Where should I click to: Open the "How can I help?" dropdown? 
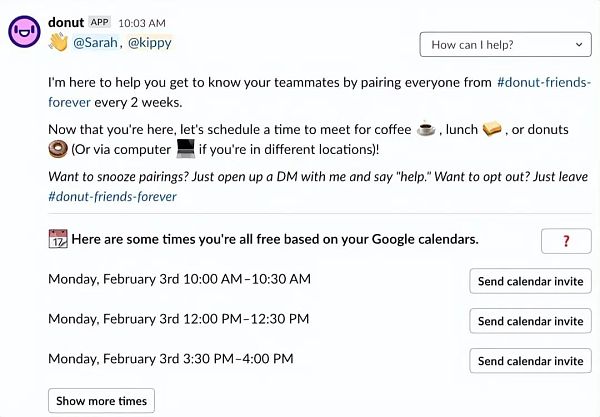[x=505, y=45]
